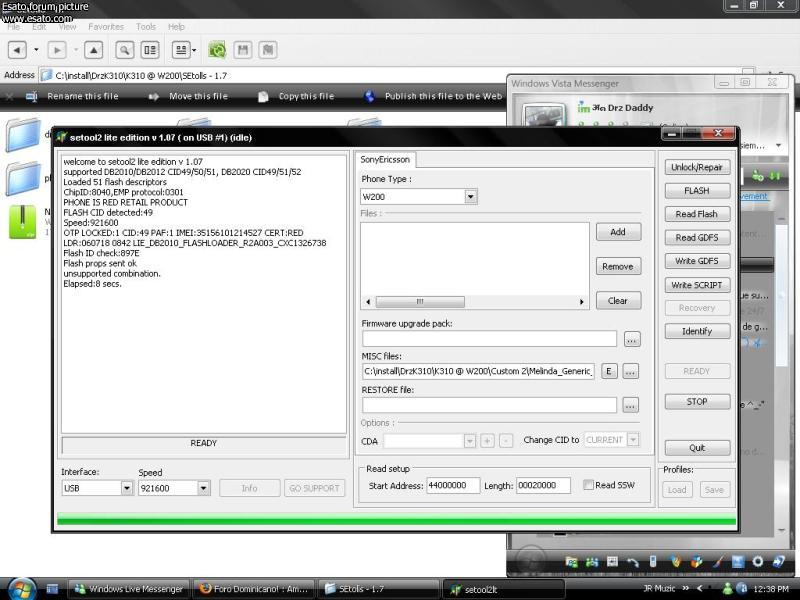Click the Files list horizontal scrollbar
The width and height of the screenshot is (800, 600).
click(x=475, y=301)
